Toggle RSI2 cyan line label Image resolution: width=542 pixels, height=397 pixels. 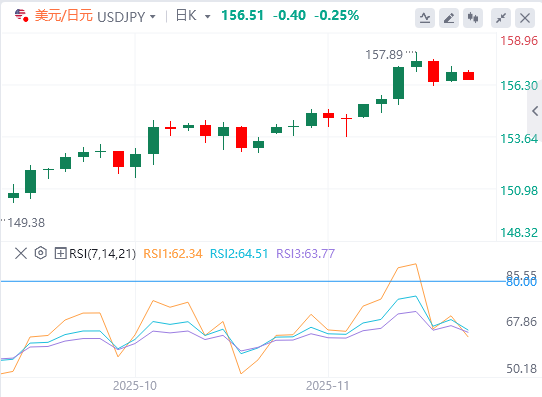[x=239, y=254]
